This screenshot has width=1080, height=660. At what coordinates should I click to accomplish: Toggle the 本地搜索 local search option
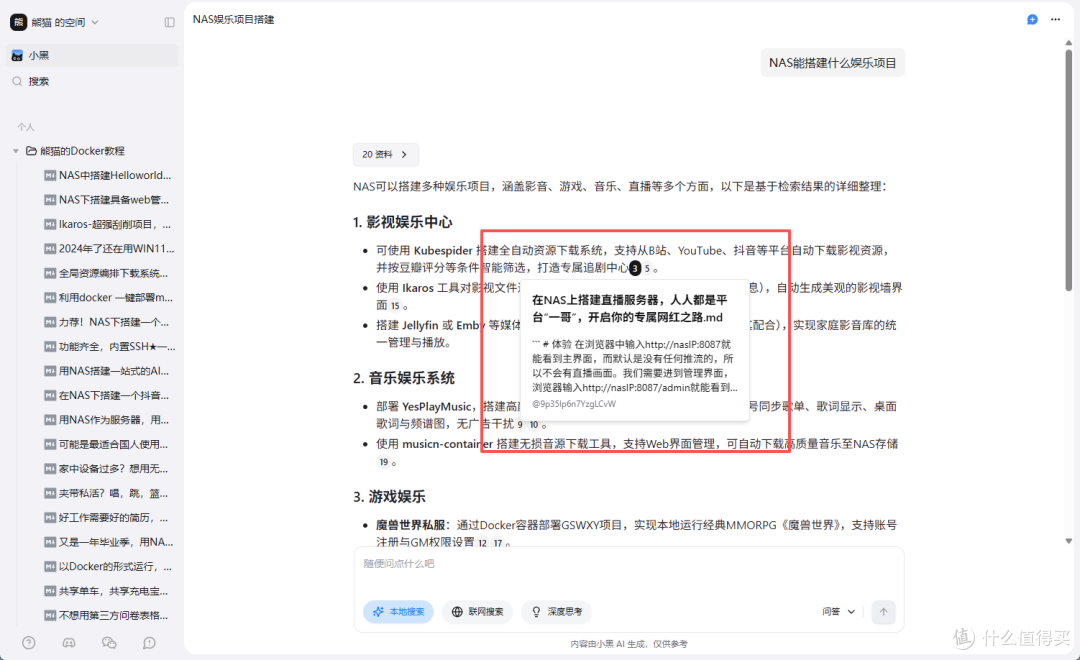(398, 612)
